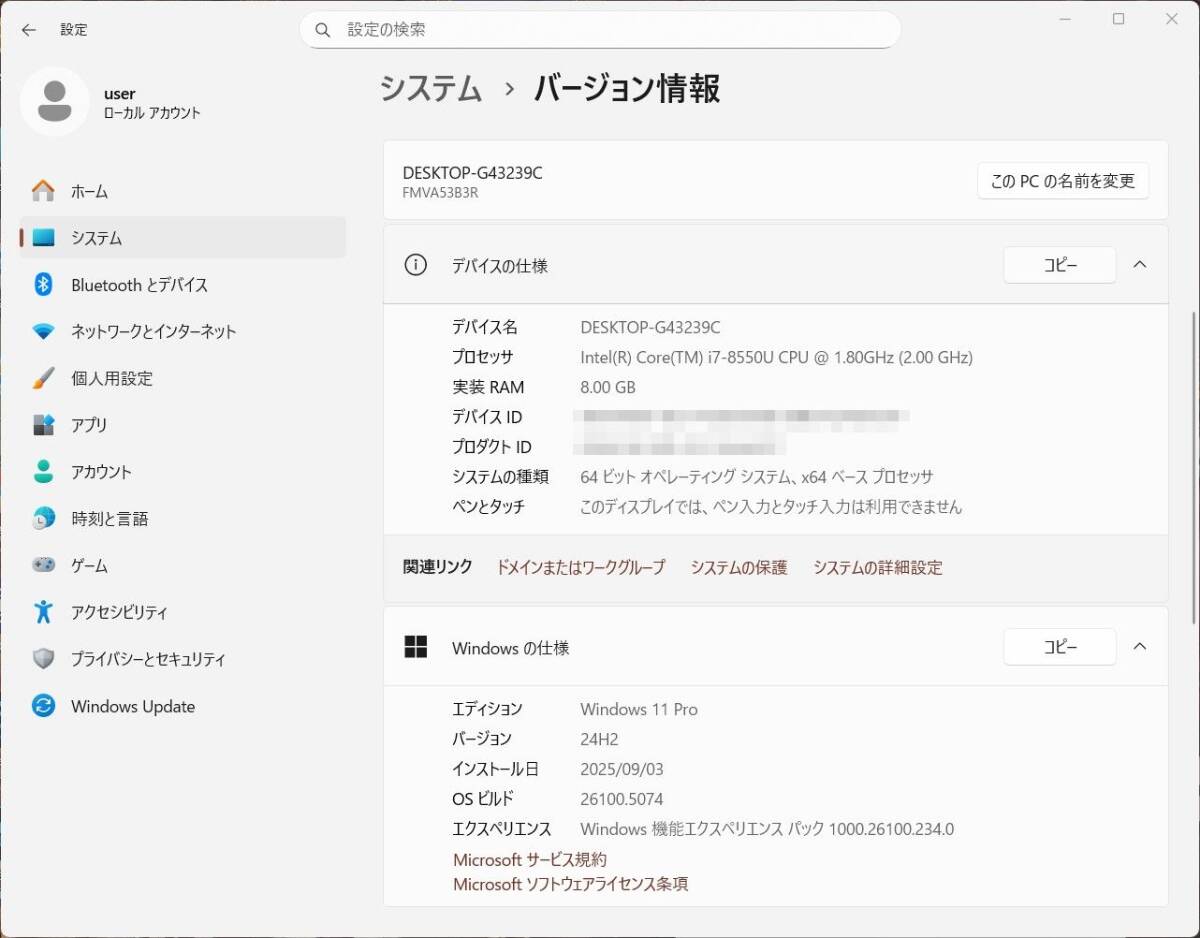
Task: Click この PC の名前を変更 button
Action: [1063, 181]
